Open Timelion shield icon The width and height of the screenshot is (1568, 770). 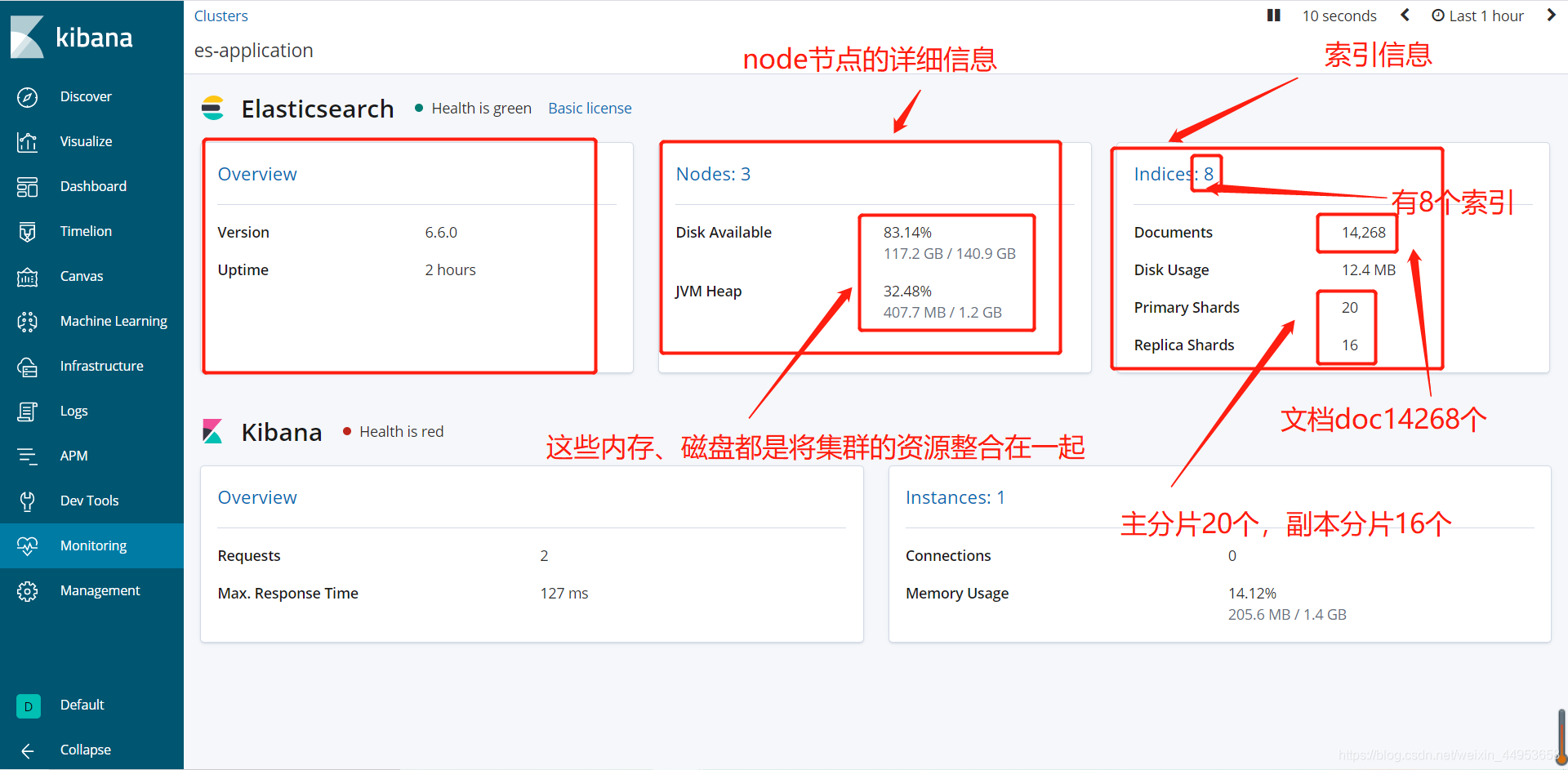click(27, 232)
